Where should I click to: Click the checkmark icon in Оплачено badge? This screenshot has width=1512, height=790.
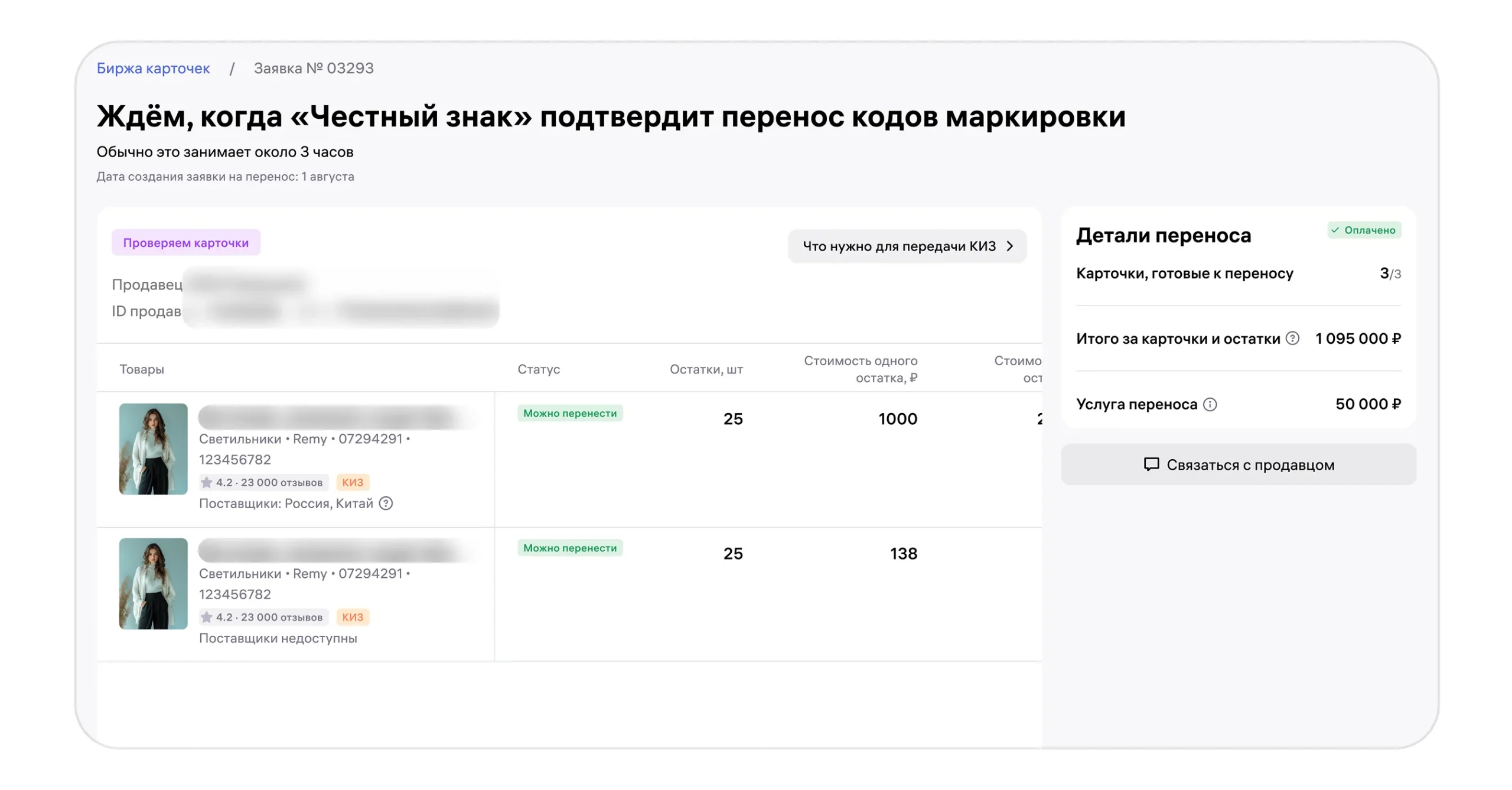[x=1335, y=230]
